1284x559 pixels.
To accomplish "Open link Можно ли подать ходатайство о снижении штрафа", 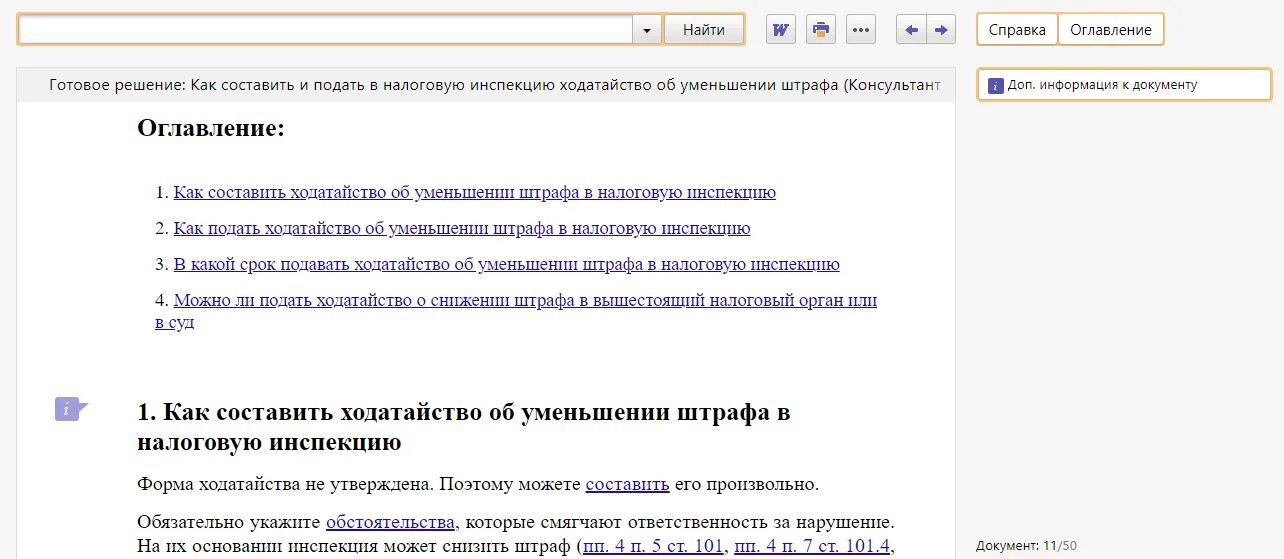I will (x=516, y=311).
